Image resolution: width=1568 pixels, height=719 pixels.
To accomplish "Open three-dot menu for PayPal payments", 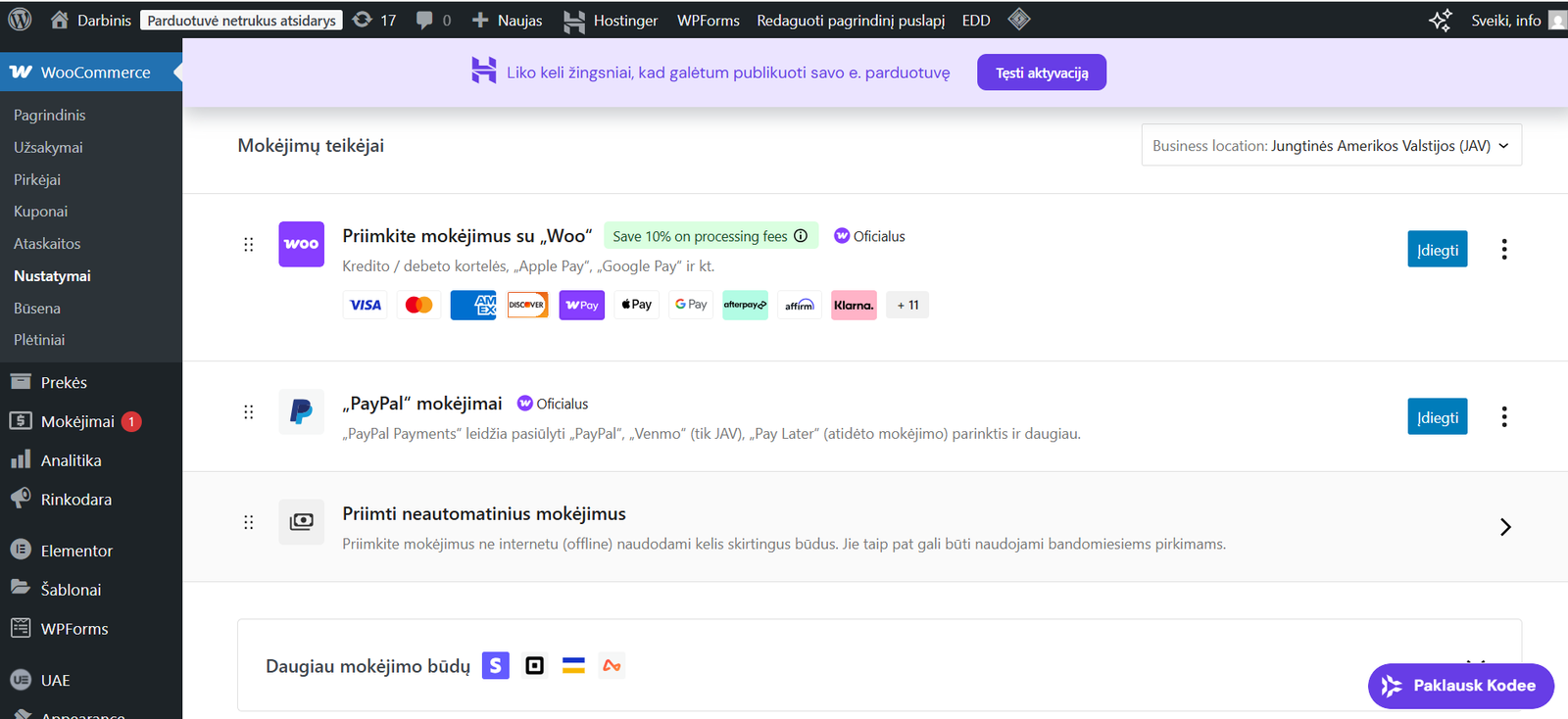I will [x=1503, y=417].
